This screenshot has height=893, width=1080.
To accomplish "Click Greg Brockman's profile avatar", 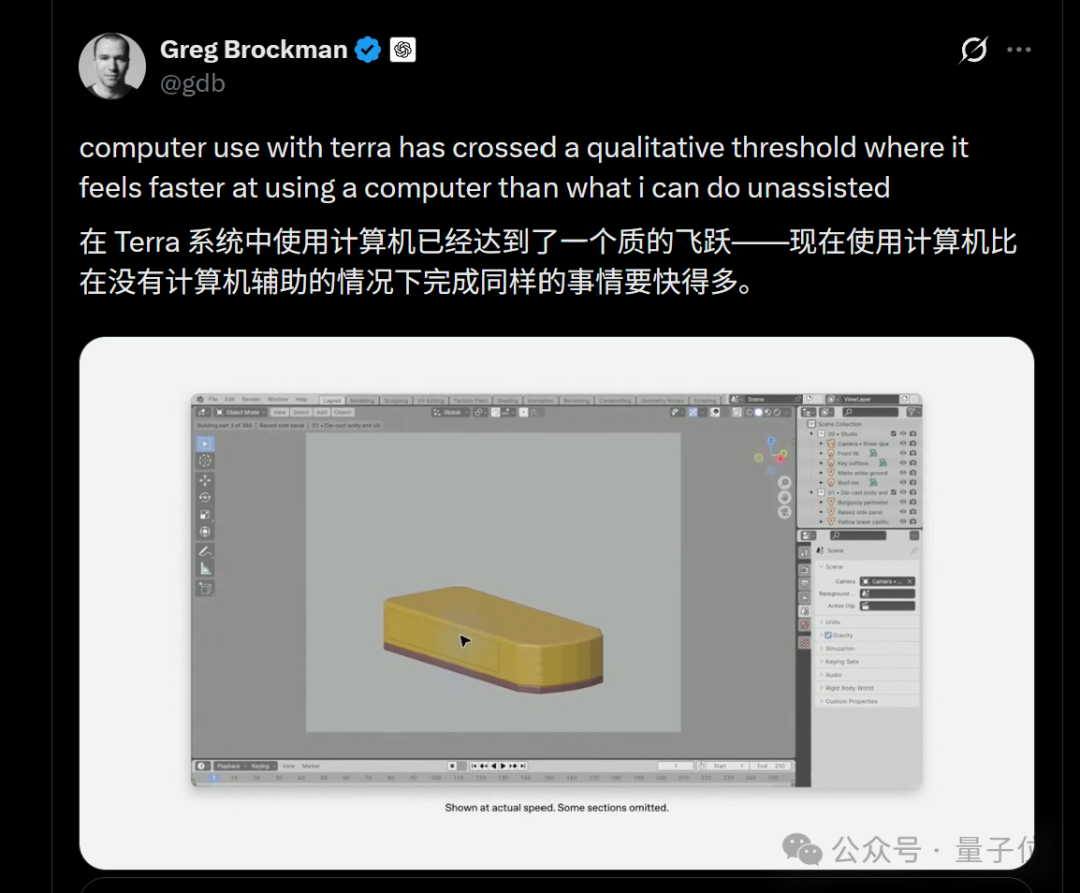I will click(x=112, y=66).
